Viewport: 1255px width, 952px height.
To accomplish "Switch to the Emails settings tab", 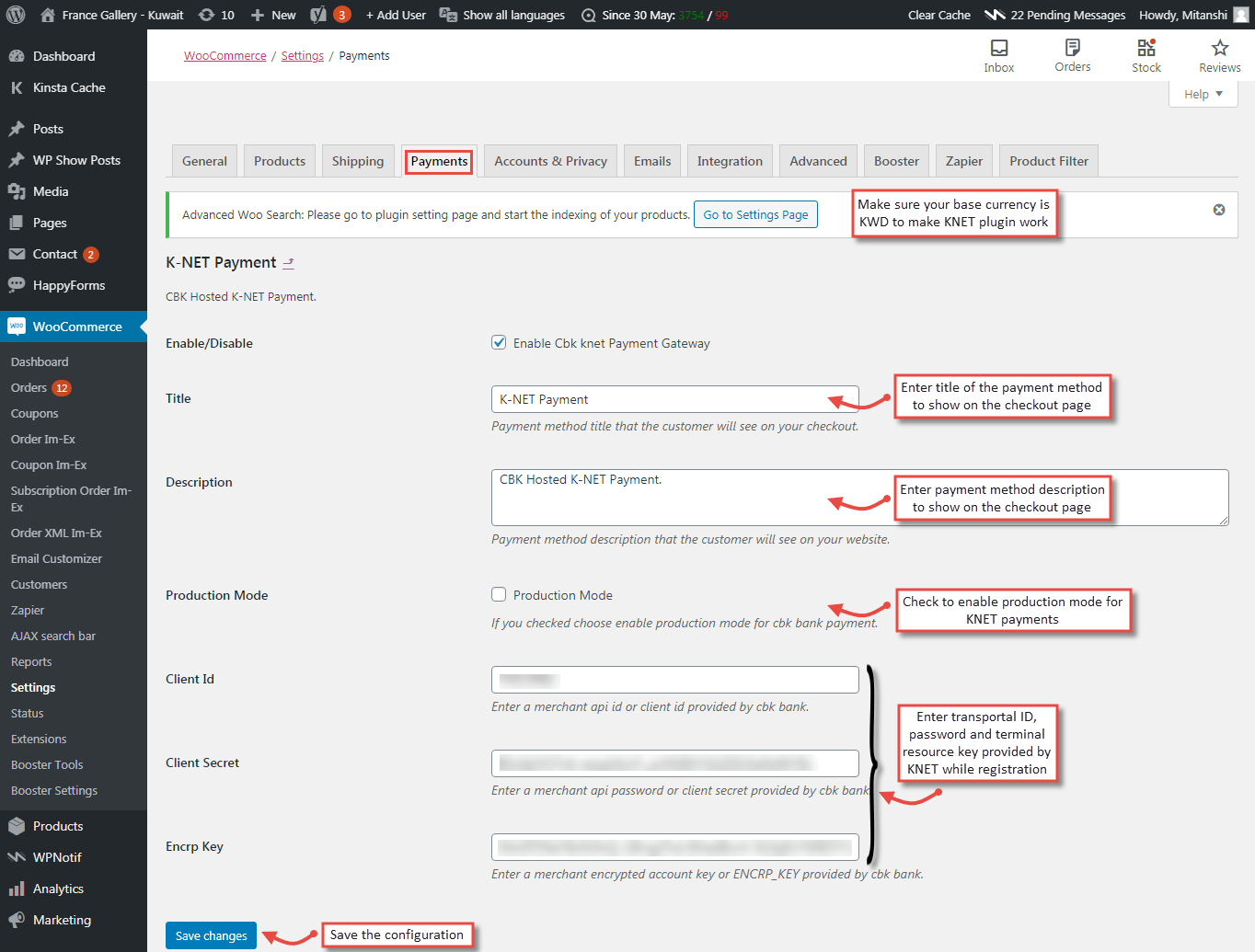I will click(652, 161).
